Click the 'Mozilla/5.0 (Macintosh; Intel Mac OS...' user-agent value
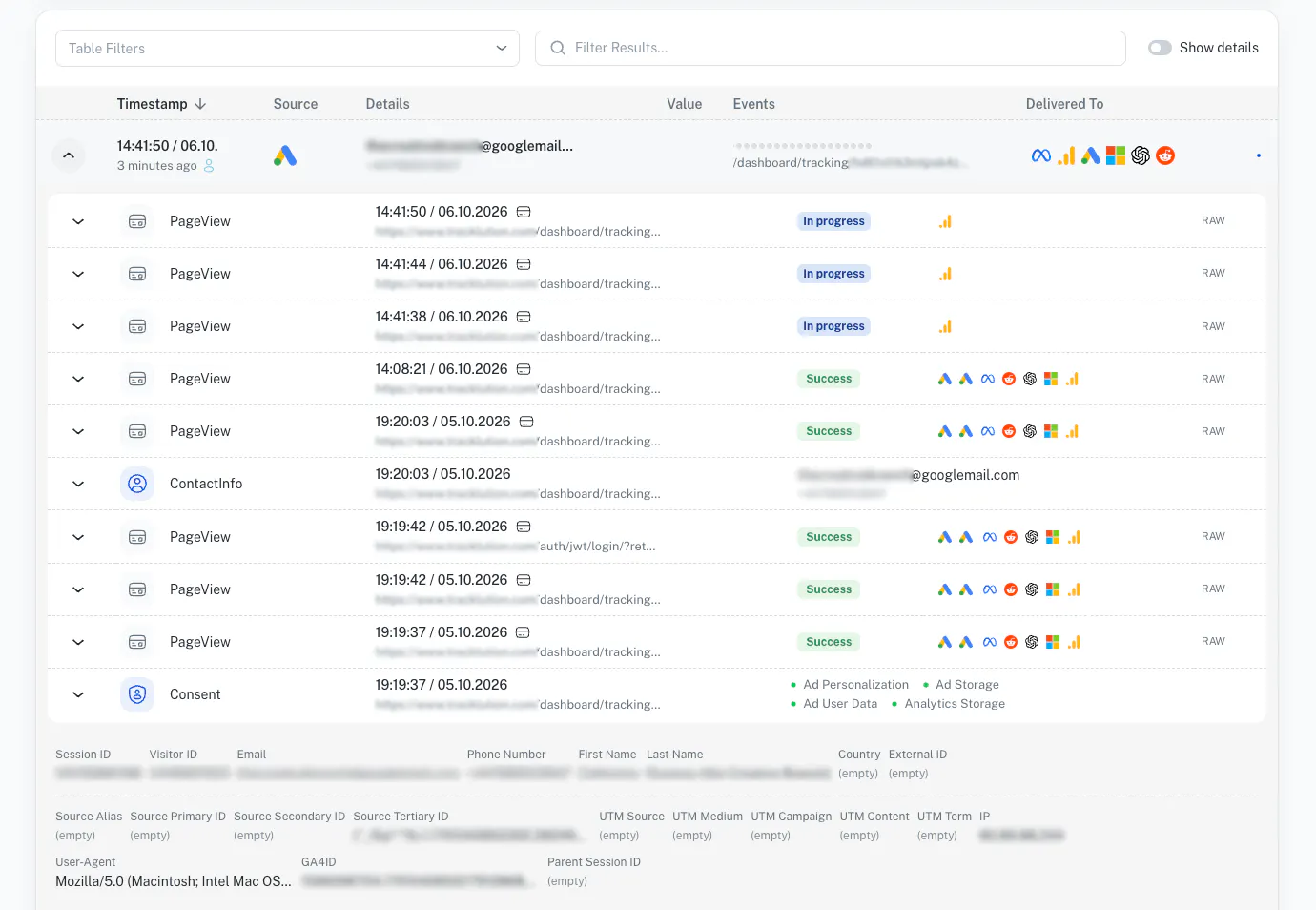Viewport: 1316px width, 910px height. [x=174, y=881]
